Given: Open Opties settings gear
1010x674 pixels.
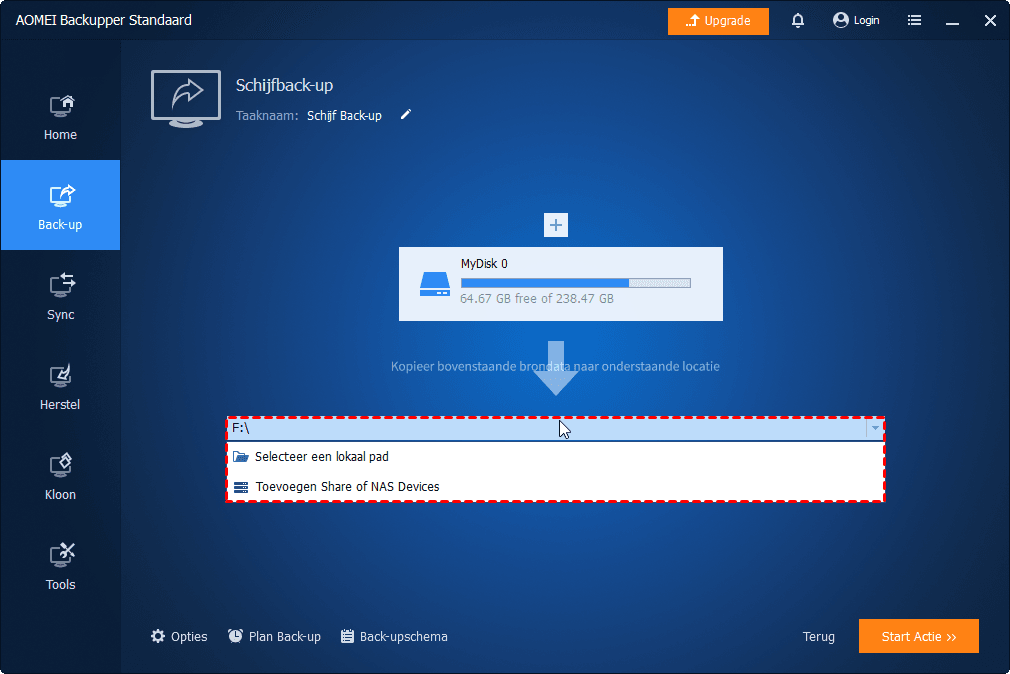Looking at the screenshot, I should point(179,637).
